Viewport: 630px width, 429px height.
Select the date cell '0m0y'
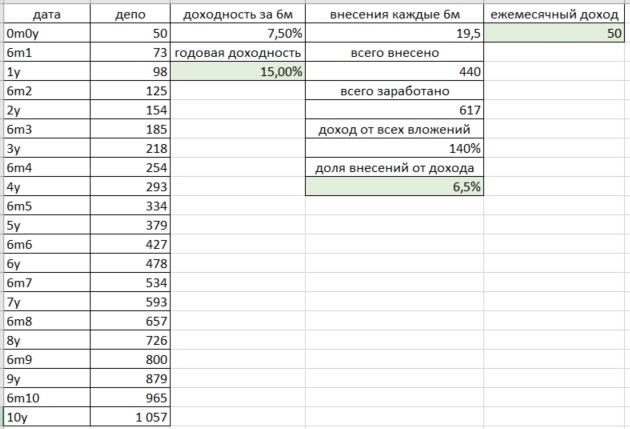pyautogui.click(x=47, y=33)
